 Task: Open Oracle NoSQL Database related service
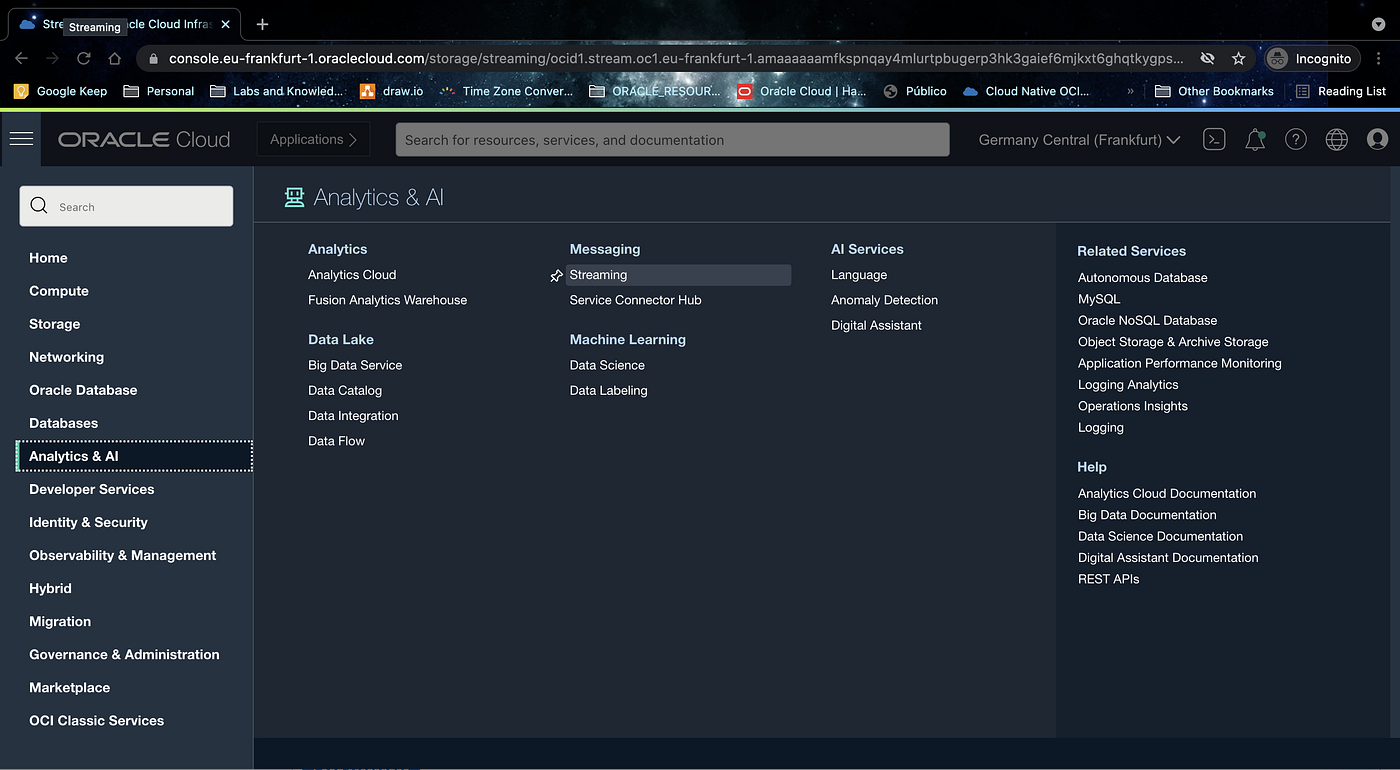point(1147,321)
